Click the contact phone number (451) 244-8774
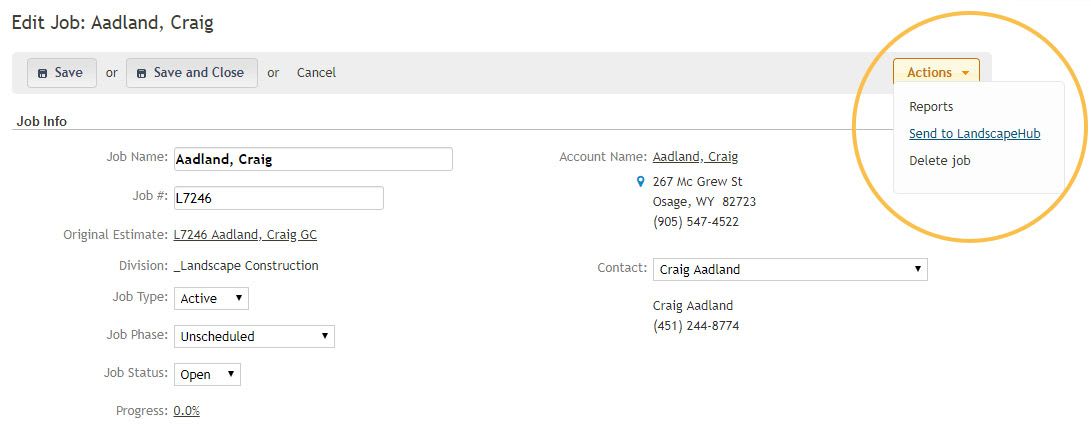 click(696, 325)
